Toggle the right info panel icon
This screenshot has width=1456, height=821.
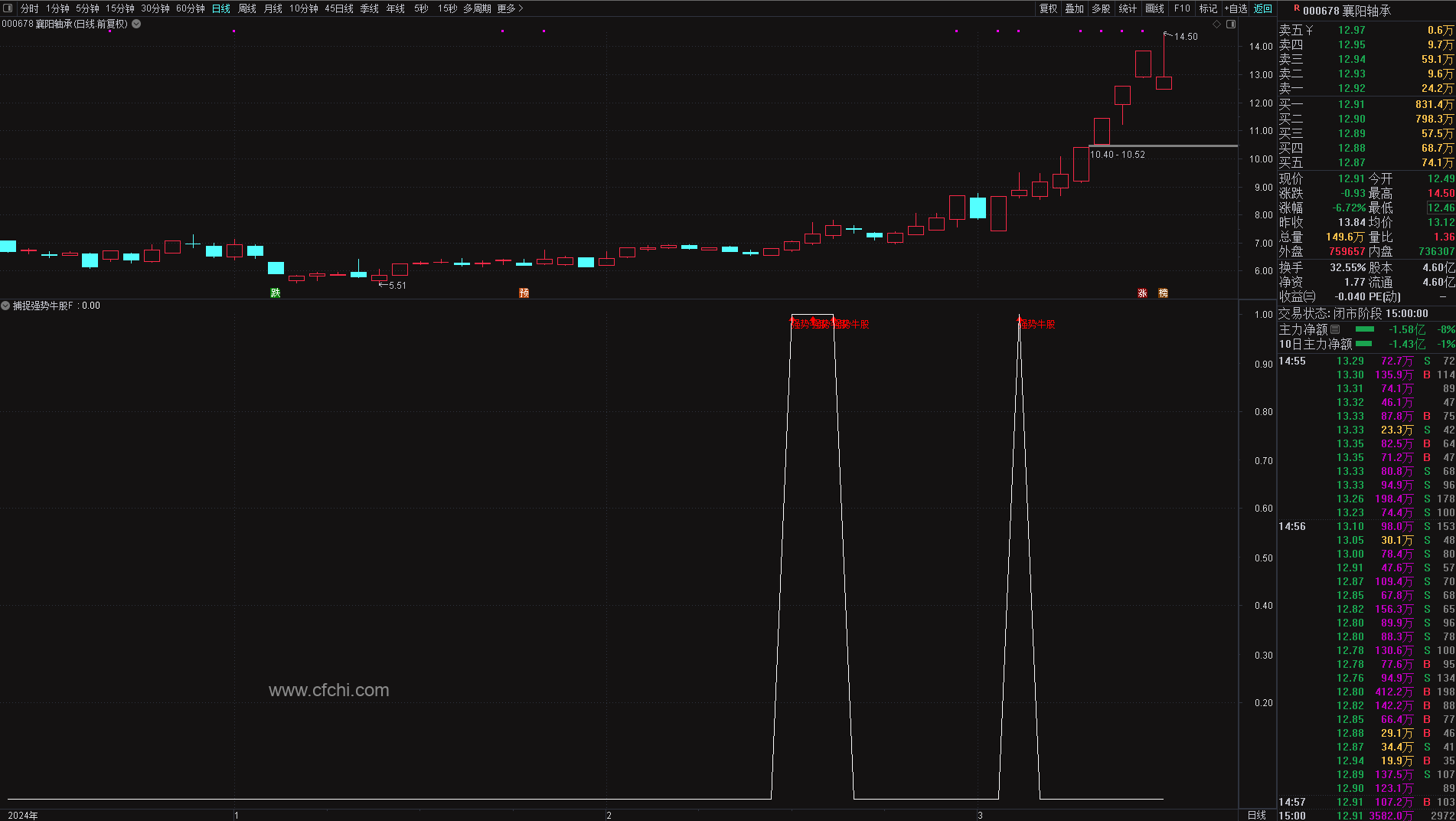tap(1231, 25)
